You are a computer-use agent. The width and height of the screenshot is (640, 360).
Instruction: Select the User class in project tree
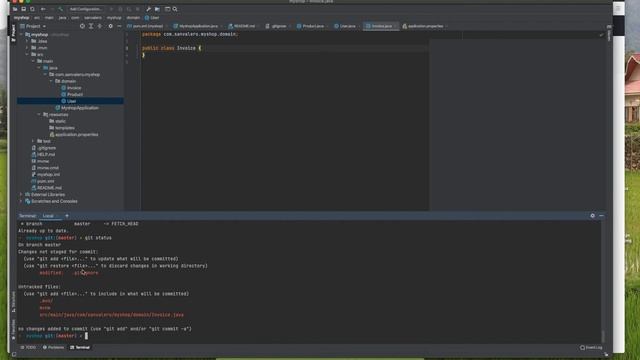pos(69,101)
